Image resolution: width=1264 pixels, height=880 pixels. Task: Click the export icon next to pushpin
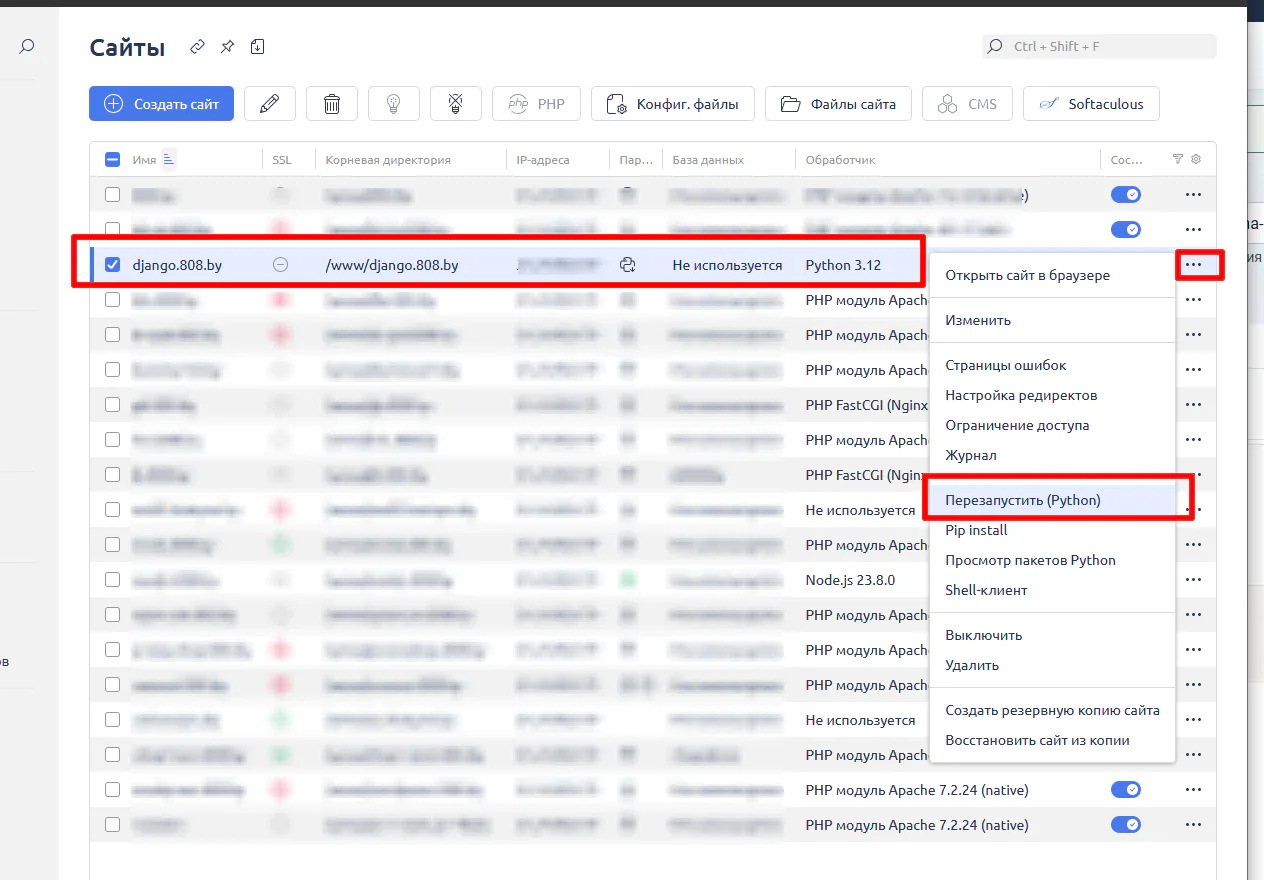click(257, 47)
